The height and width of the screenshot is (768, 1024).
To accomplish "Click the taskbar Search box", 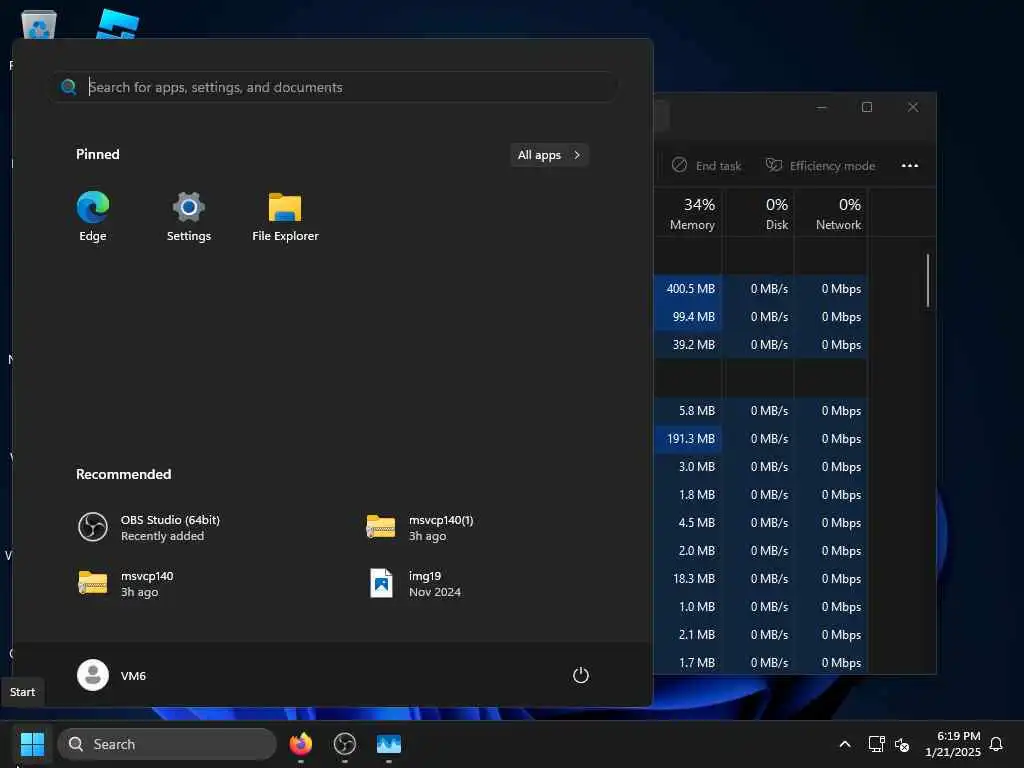I will click(167, 744).
